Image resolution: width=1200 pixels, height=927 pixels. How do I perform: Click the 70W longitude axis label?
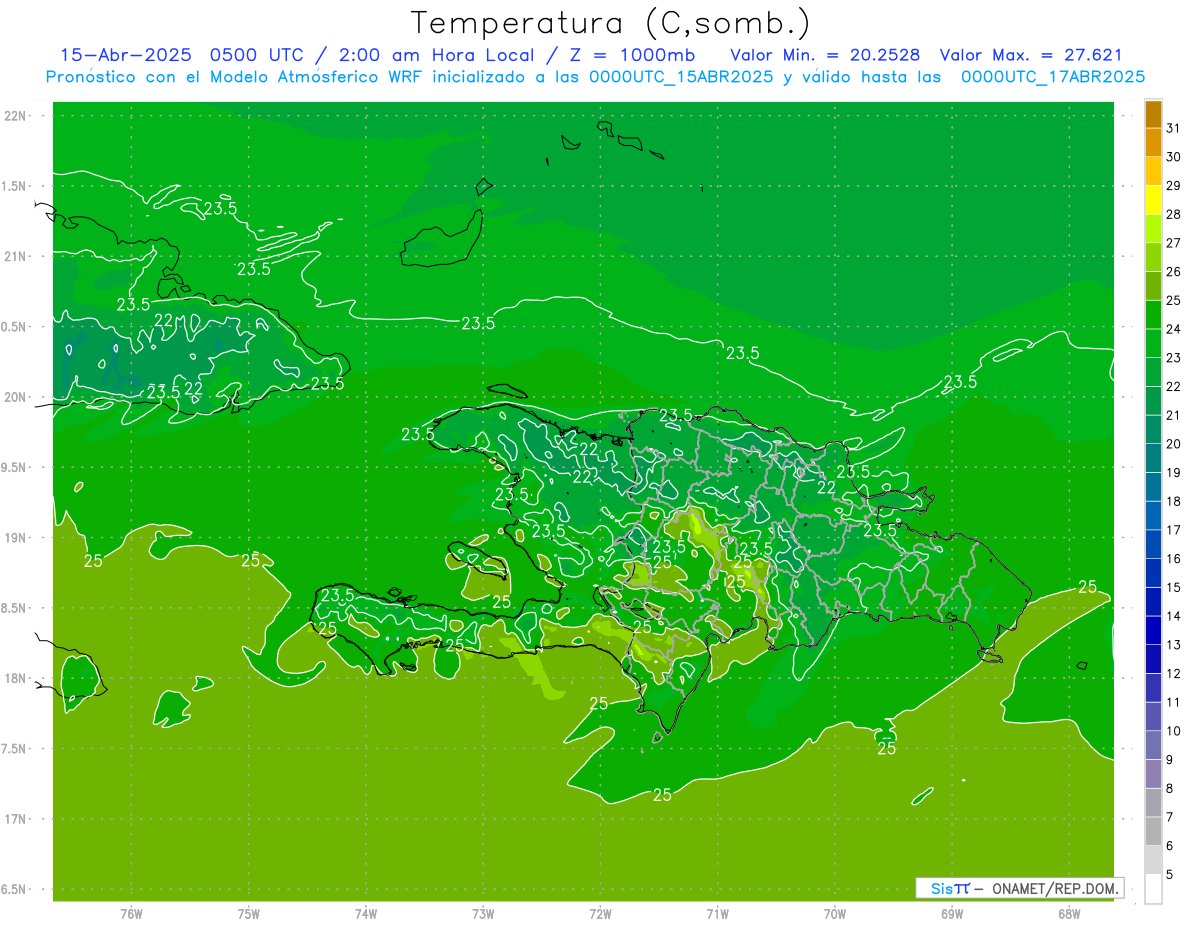835,914
